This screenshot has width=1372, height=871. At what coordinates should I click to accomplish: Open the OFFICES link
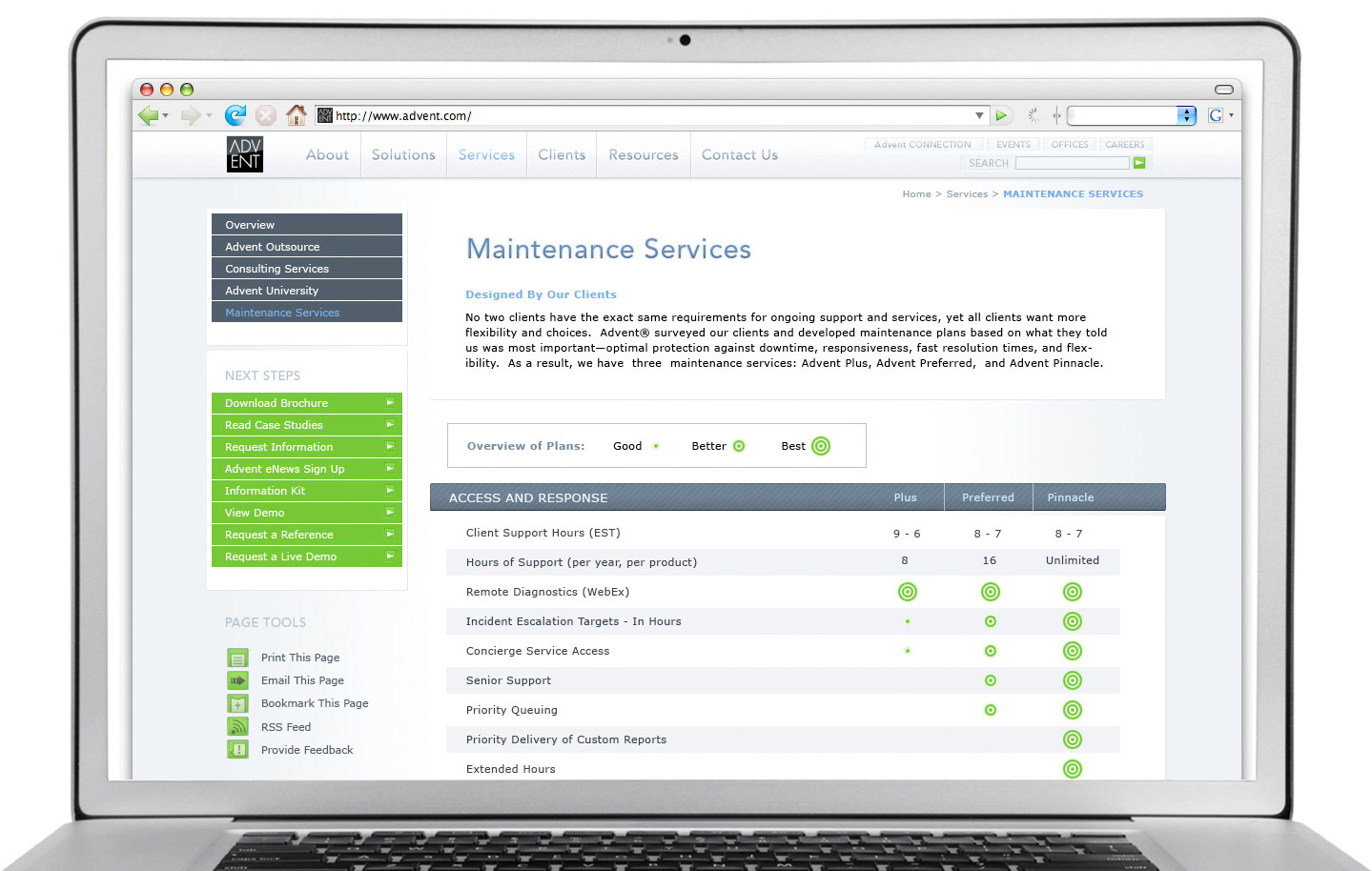tap(1070, 145)
